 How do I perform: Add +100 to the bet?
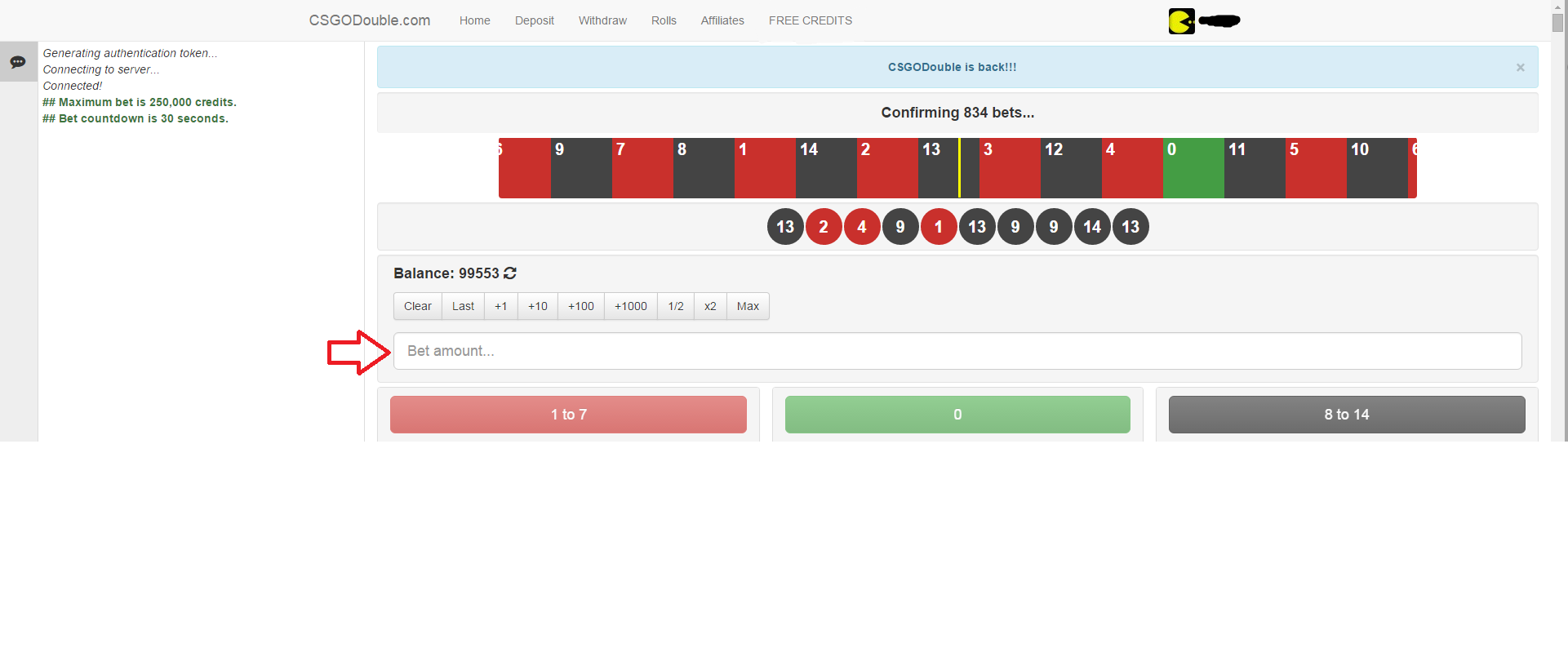tap(581, 306)
